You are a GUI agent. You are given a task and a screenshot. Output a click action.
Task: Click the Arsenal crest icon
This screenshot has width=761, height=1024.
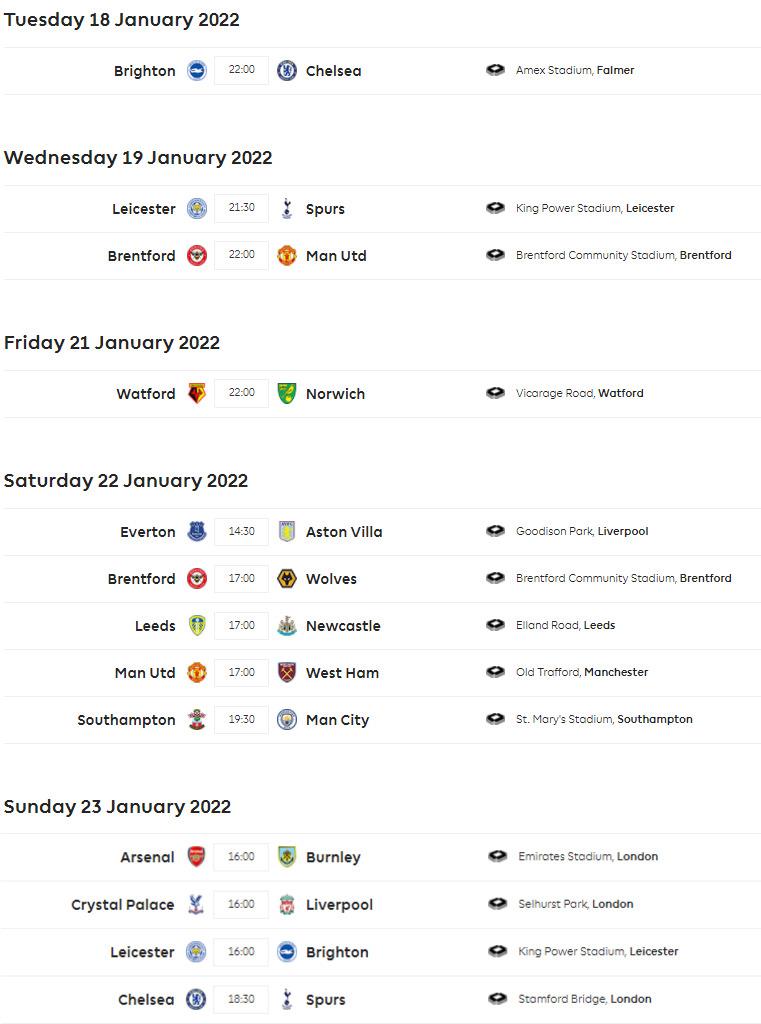197,857
